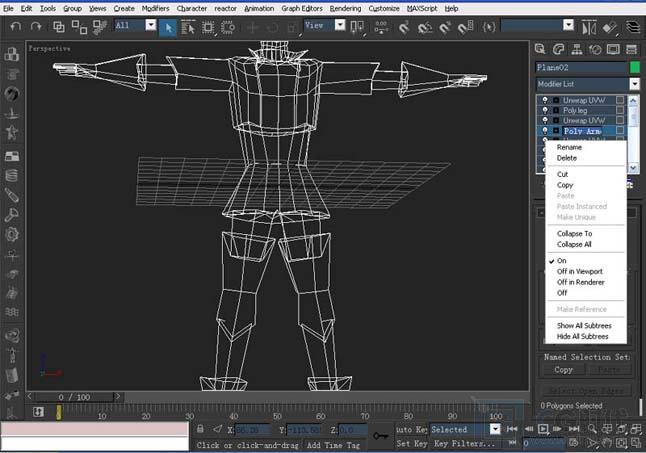The image size is (646, 453).
Task: Click the Zoom magnifier viewport control
Action: point(592,429)
